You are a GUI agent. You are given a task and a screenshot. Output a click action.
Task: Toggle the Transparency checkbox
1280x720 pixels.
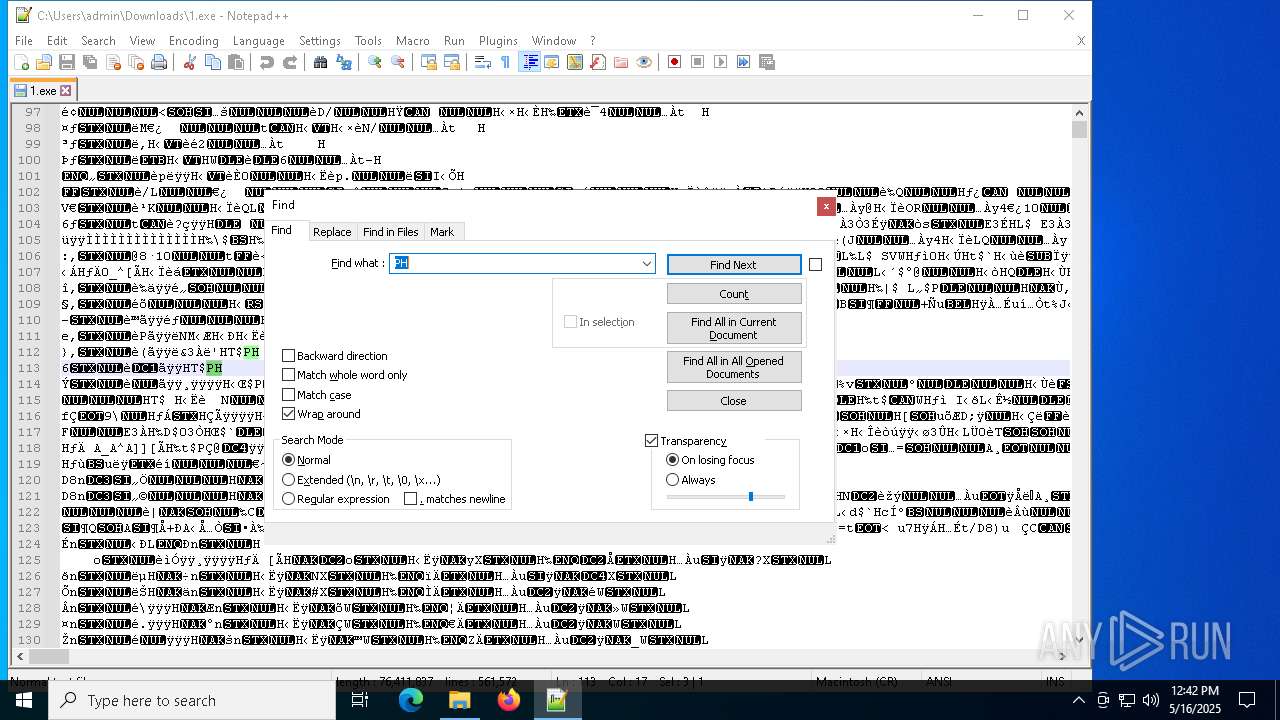tap(652, 441)
